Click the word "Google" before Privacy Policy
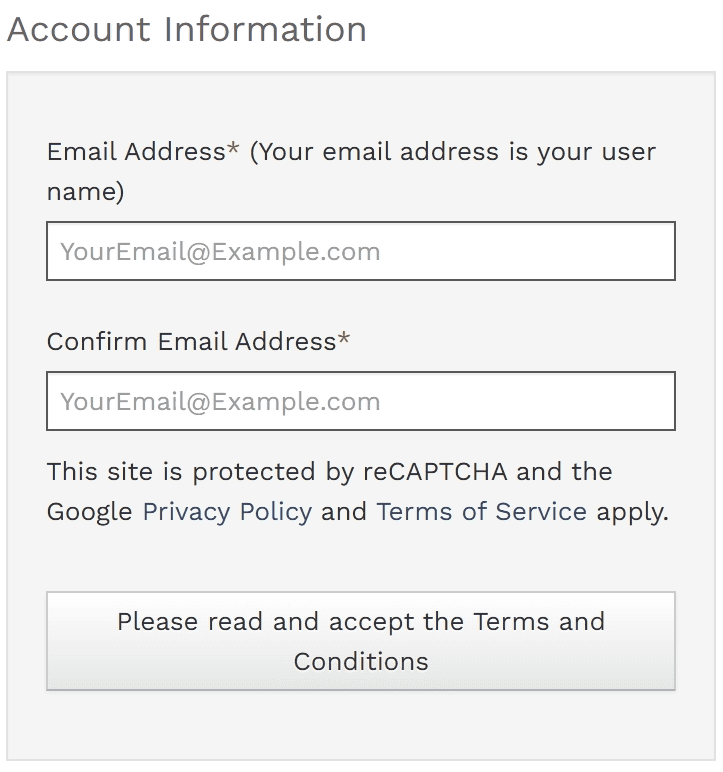The image size is (723, 772). tap(90, 512)
